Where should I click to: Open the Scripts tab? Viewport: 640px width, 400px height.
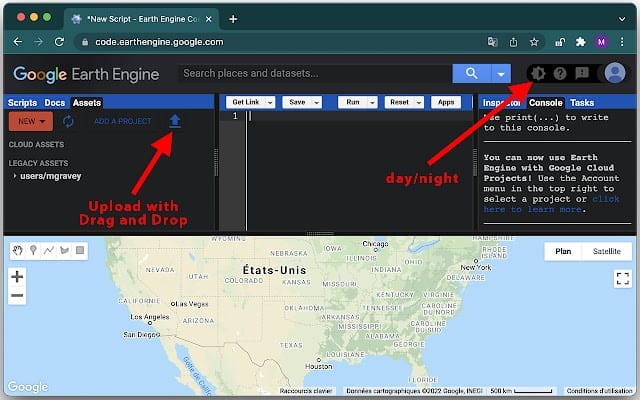(22, 103)
